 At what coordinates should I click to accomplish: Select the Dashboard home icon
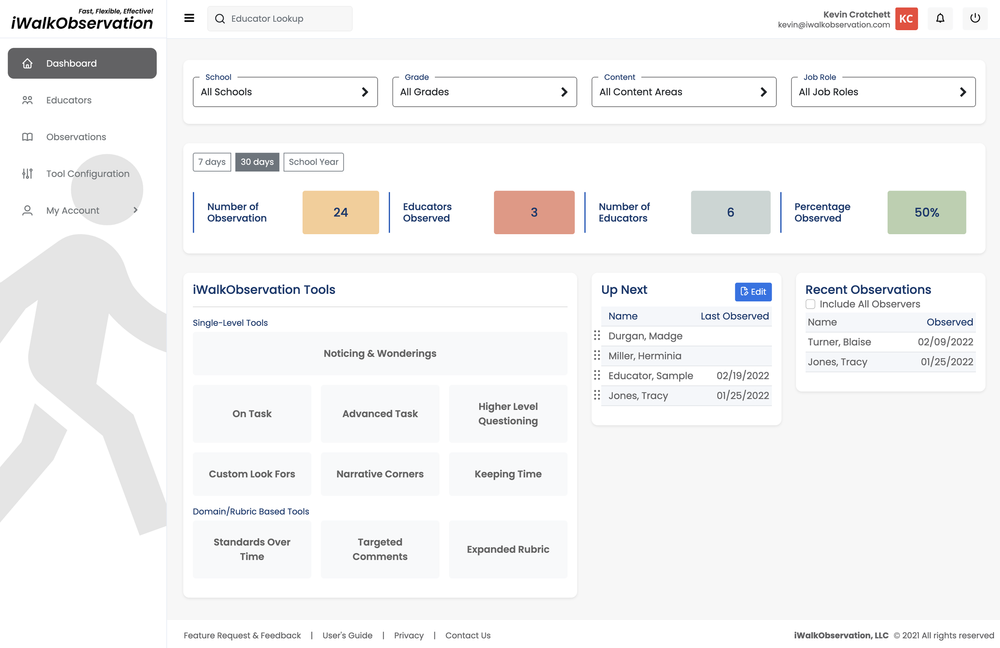tap(27, 62)
